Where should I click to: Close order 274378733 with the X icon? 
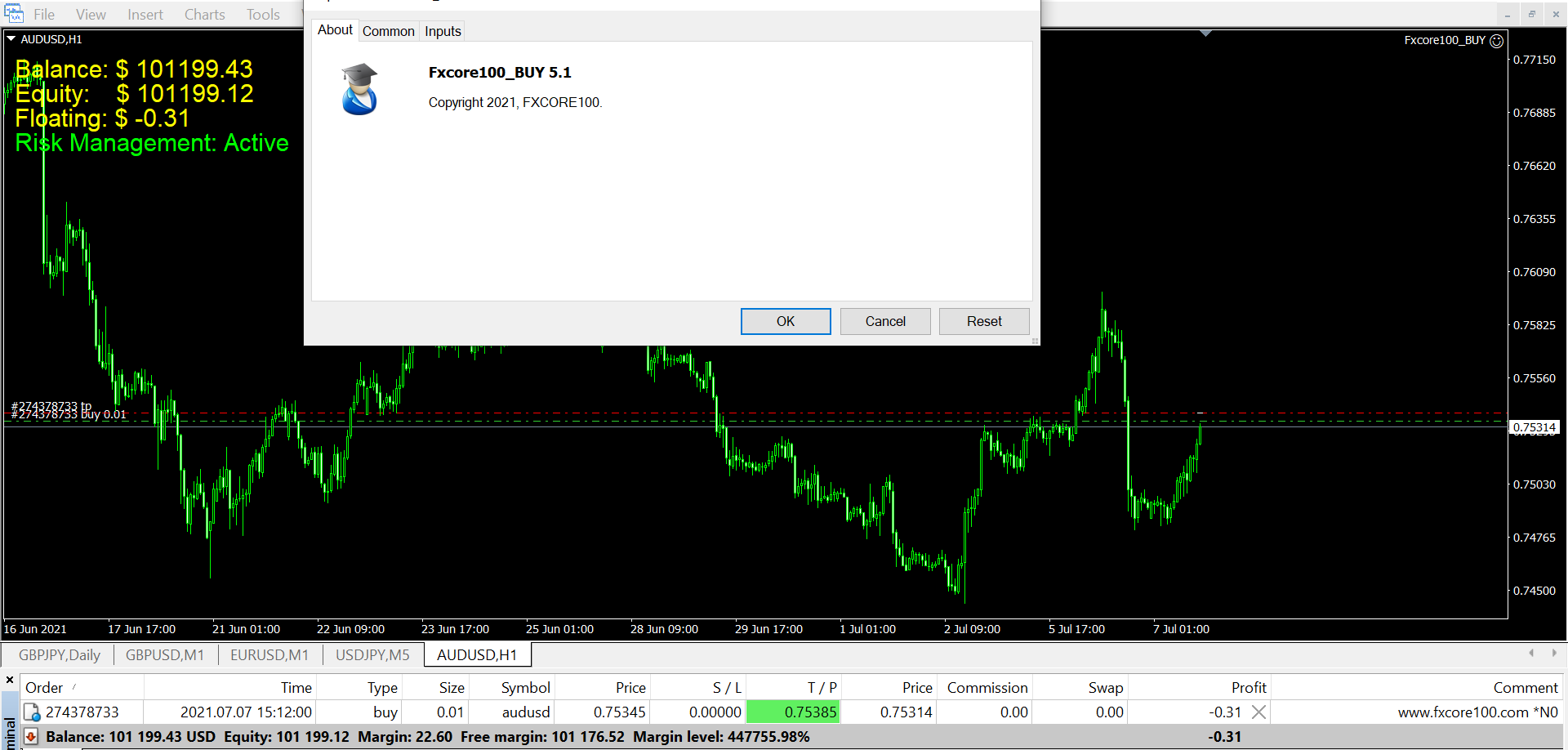(x=1258, y=712)
